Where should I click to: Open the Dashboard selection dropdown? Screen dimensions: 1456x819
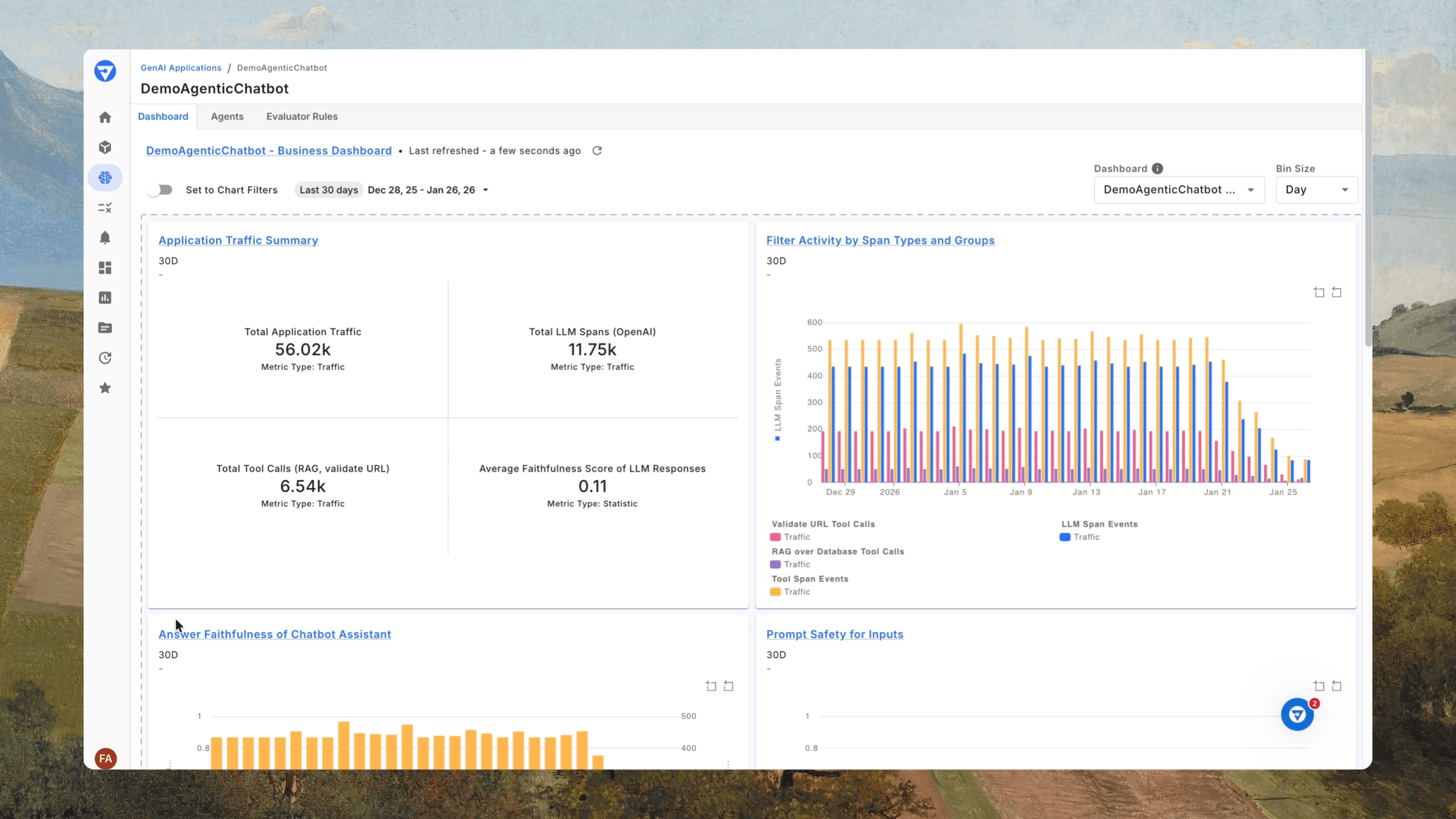[1179, 190]
